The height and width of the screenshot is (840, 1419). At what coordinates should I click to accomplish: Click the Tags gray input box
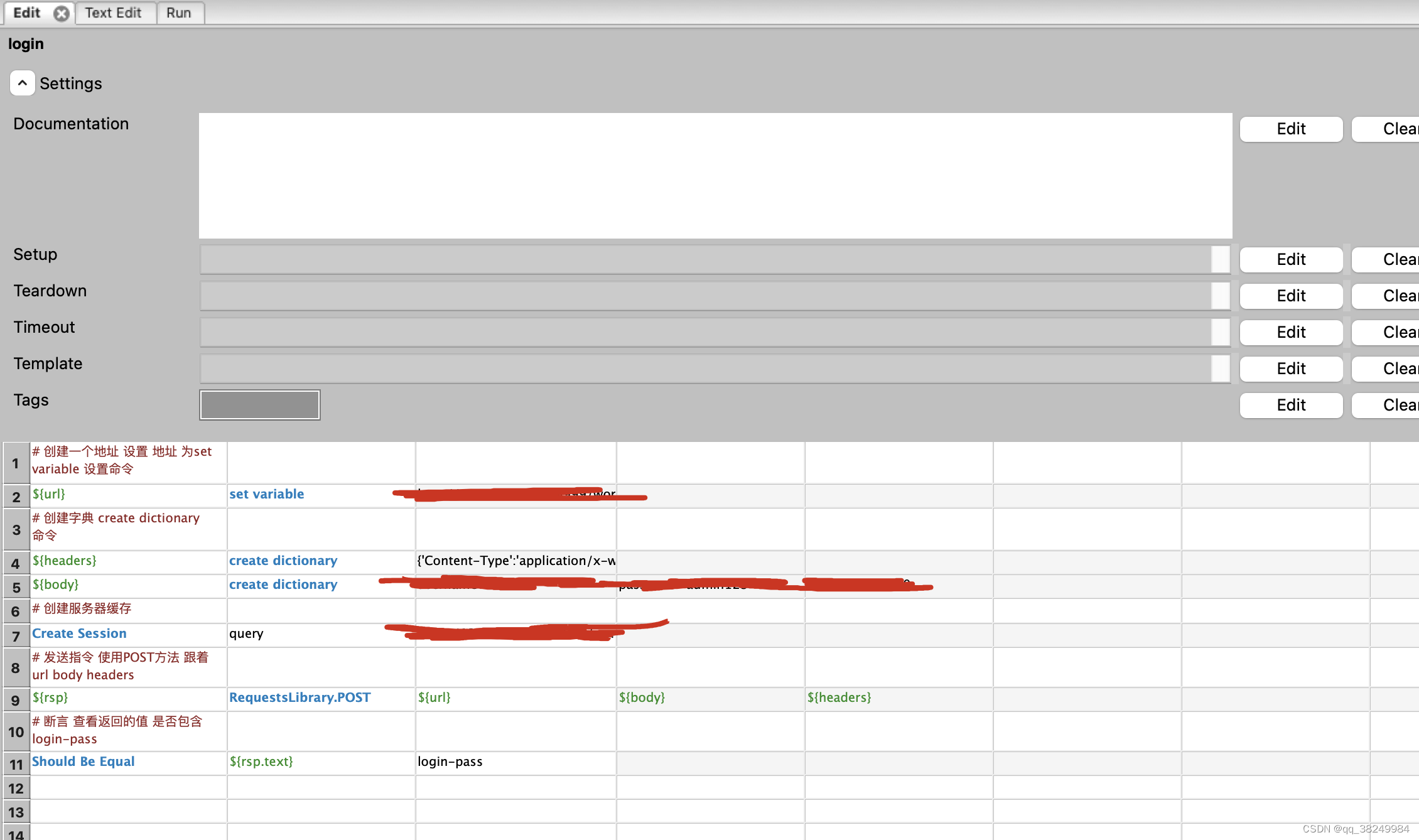point(259,405)
